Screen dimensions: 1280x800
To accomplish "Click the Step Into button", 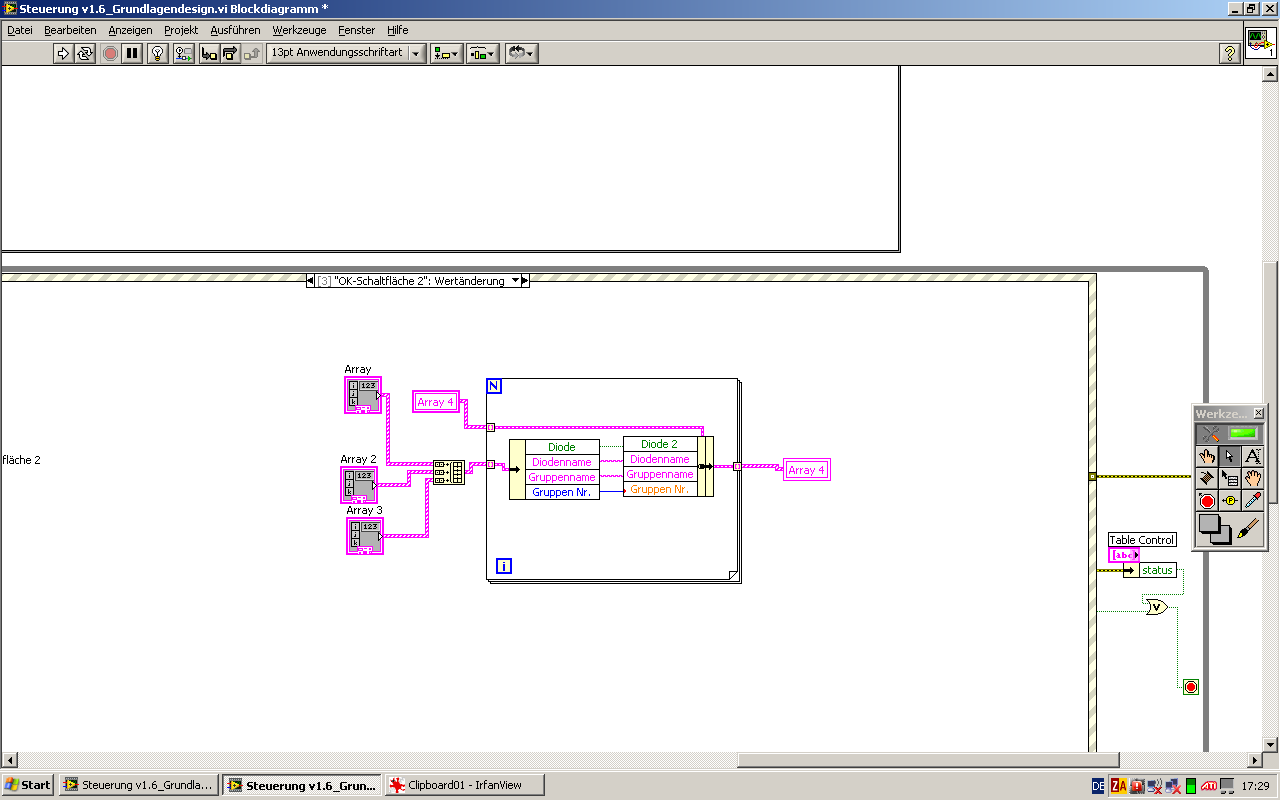I will coord(209,53).
